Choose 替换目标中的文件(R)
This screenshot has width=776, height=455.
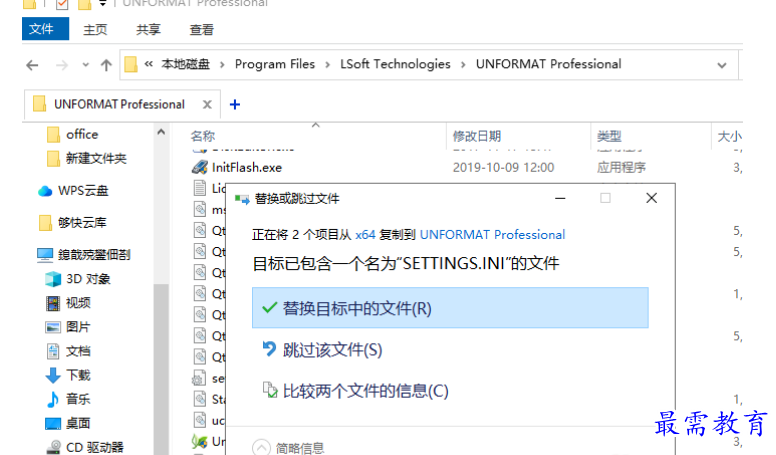click(450, 308)
